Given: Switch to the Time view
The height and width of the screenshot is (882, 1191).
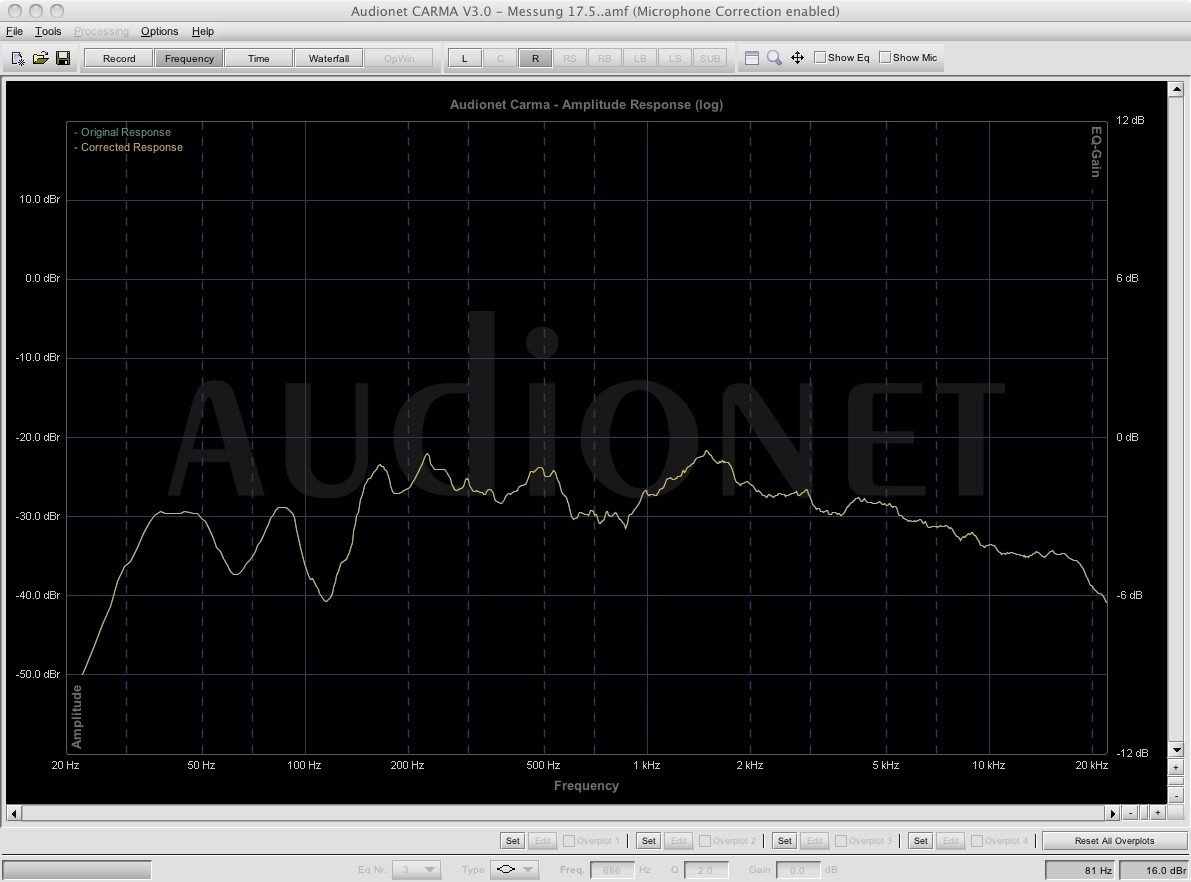Looking at the screenshot, I should [x=259, y=58].
